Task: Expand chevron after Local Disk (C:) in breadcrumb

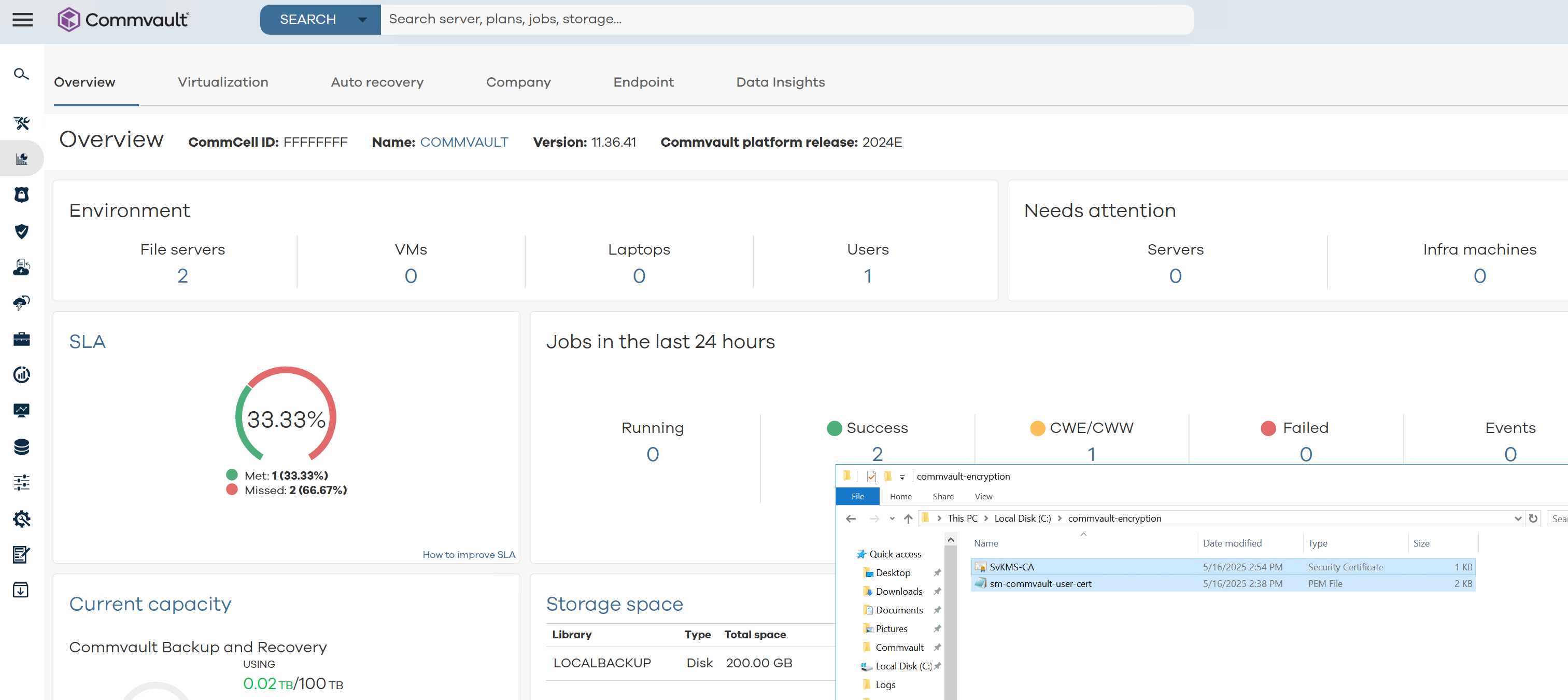Action: (x=1059, y=519)
